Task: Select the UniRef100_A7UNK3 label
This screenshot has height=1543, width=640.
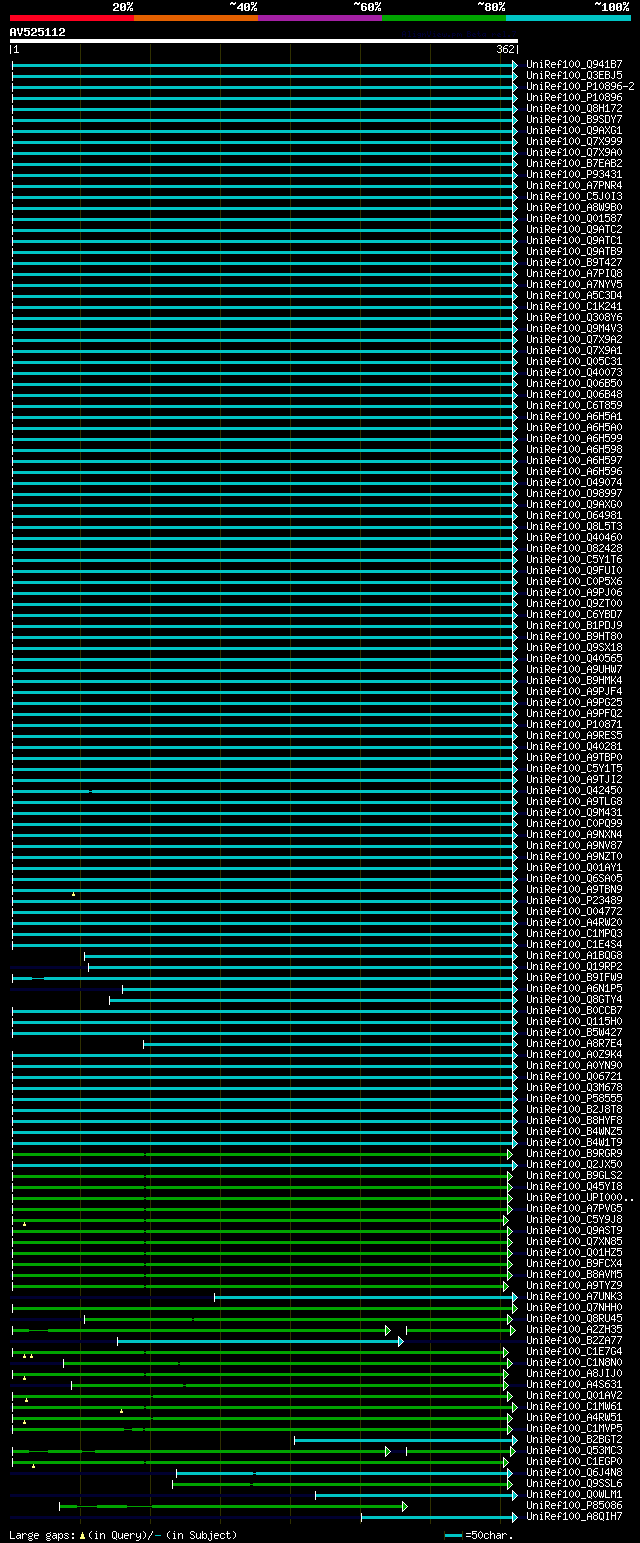Action: [x=574, y=1297]
